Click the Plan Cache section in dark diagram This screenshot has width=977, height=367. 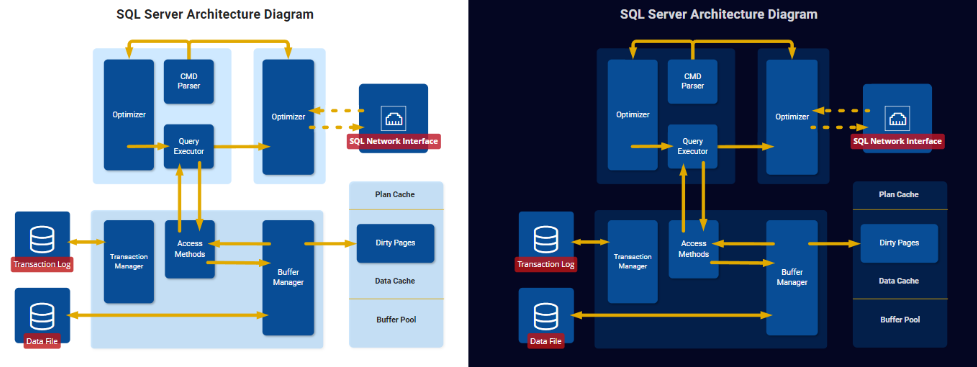coord(899,195)
